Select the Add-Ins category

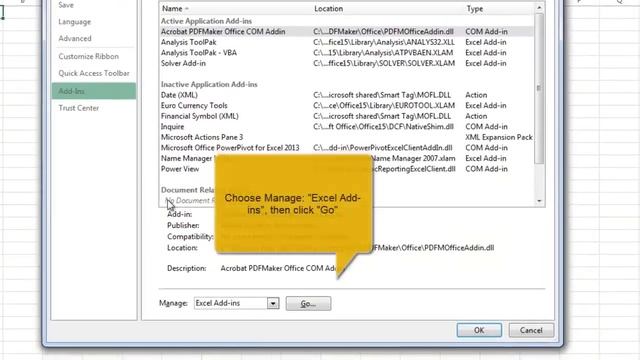point(94,91)
